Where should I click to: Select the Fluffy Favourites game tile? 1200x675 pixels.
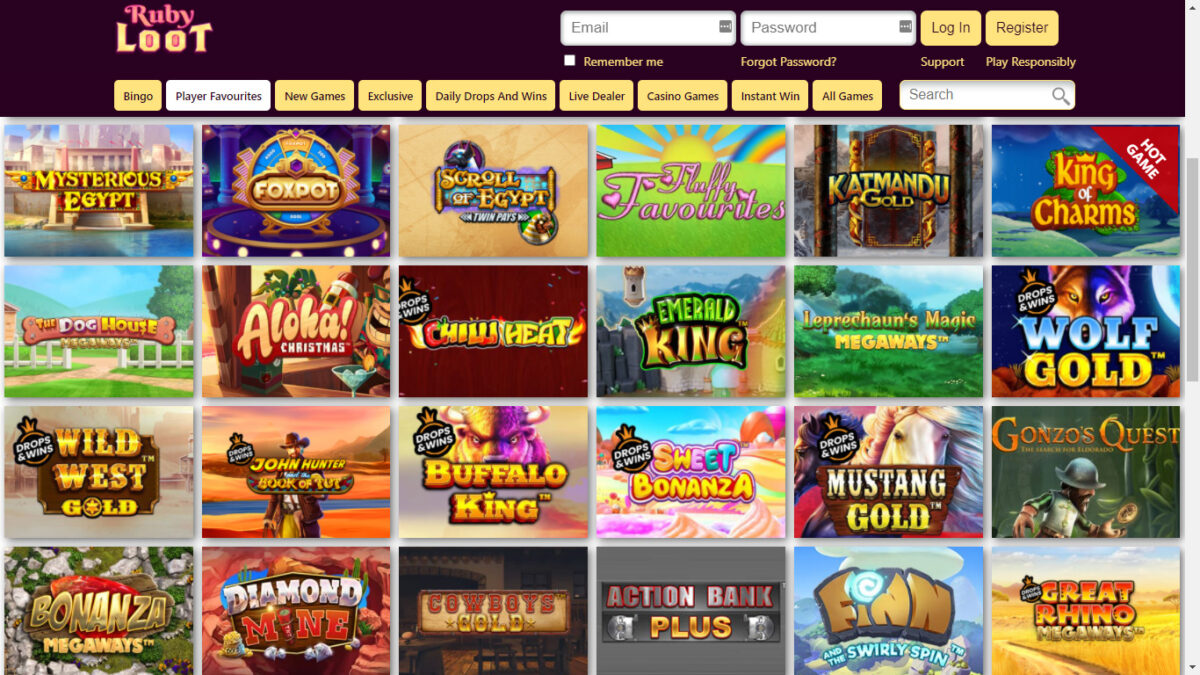click(x=691, y=191)
